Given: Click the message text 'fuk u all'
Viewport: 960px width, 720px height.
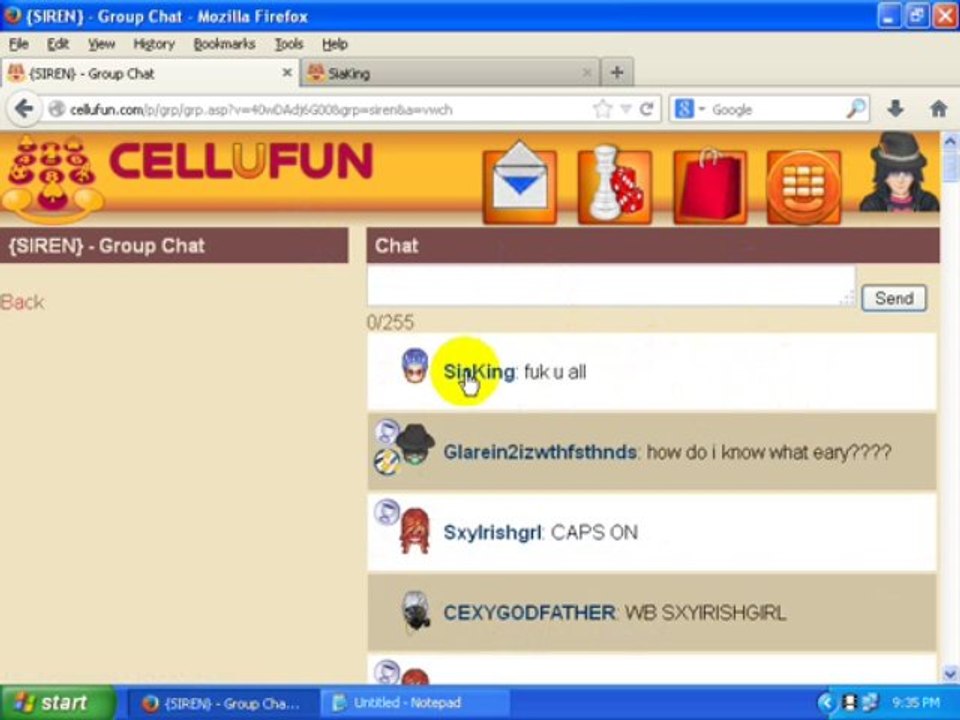Looking at the screenshot, I should 555,372.
